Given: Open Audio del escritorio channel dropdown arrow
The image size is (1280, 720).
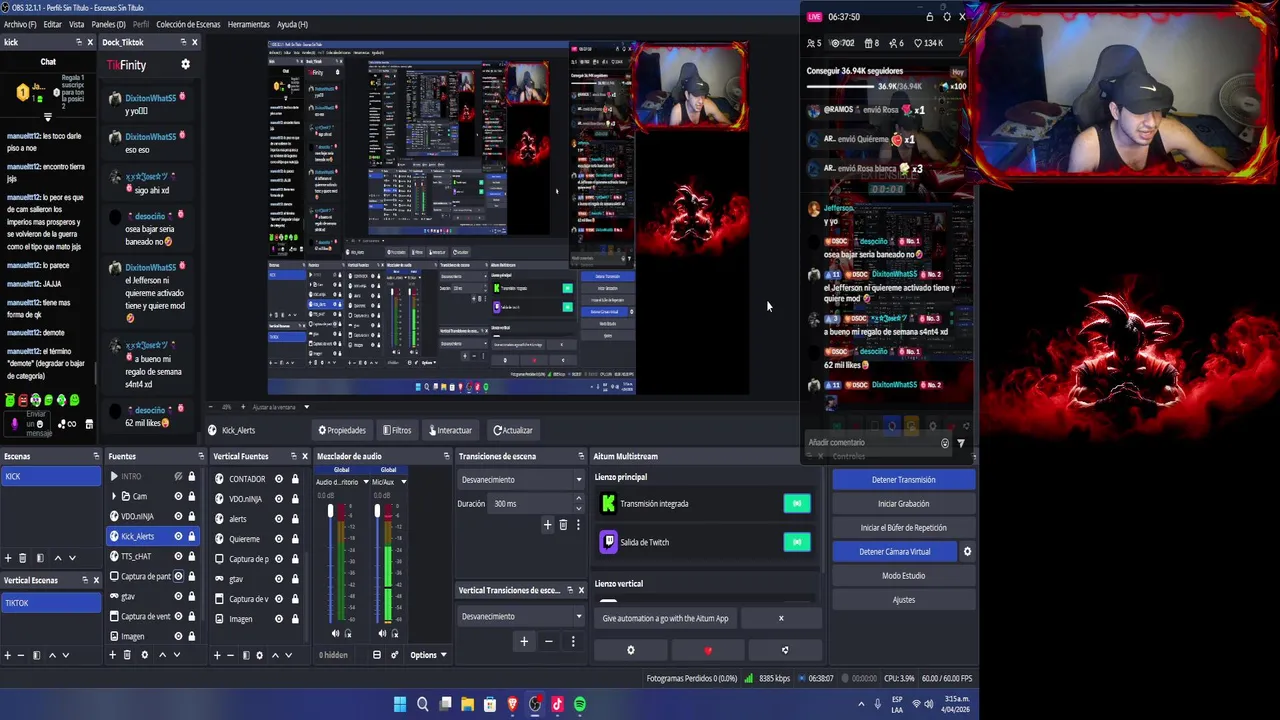Looking at the screenshot, I should coord(365,482).
